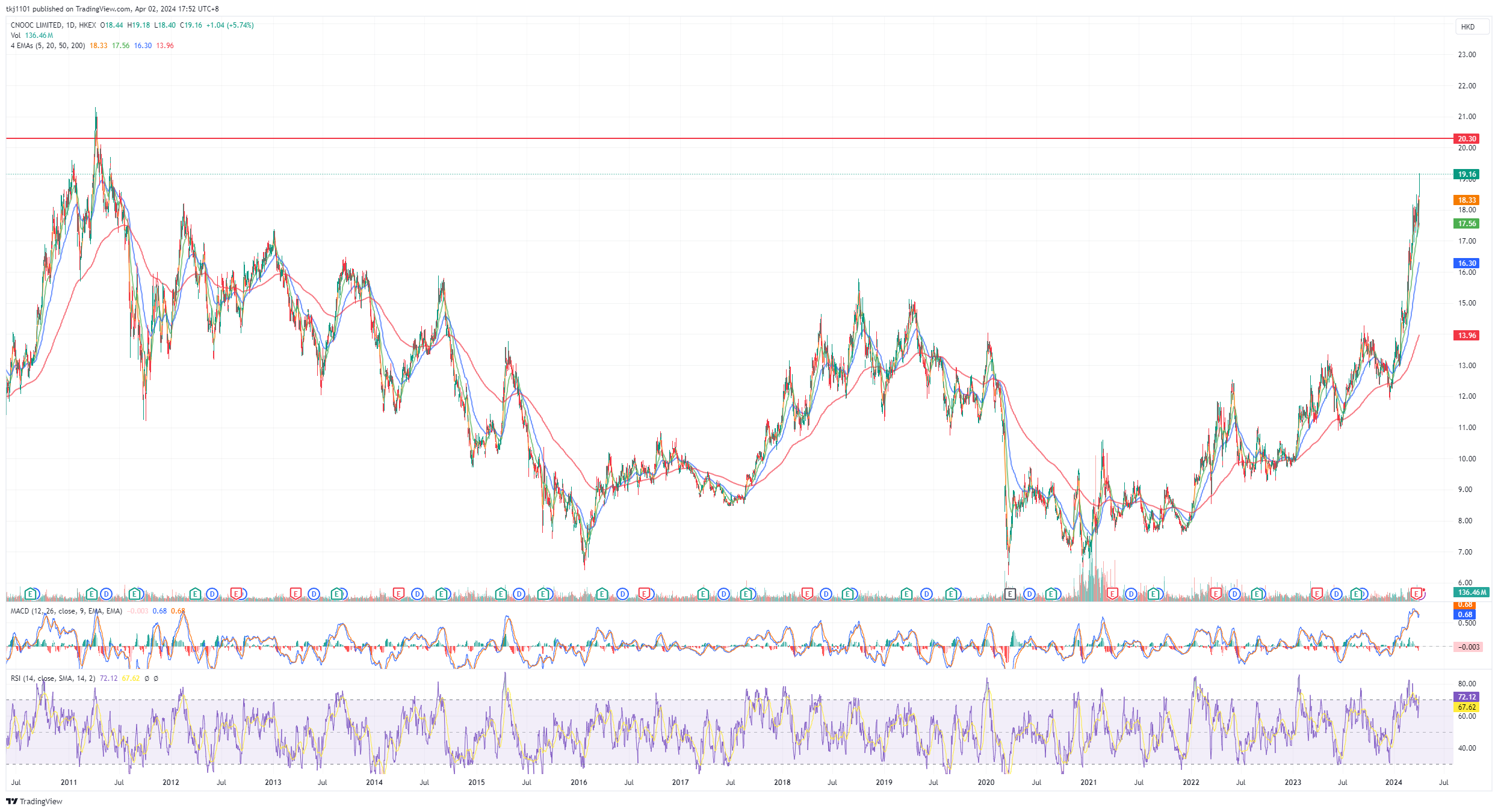
Task: Open the 2020 dividend D marker
Action: click(x=1029, y=594)
